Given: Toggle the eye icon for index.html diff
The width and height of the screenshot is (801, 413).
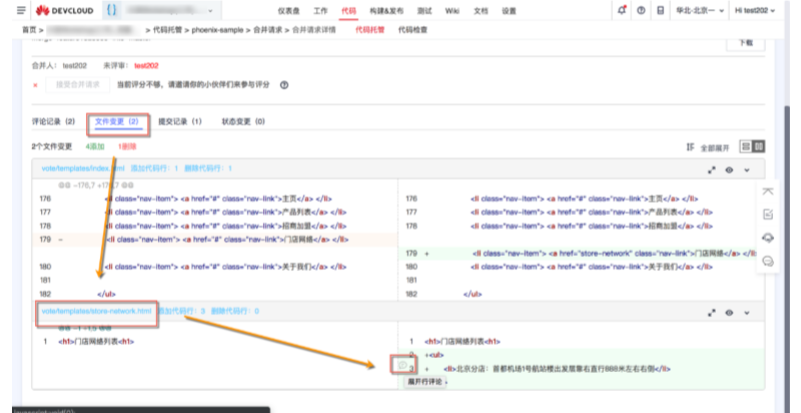Looking at the screenshot, I should (729, 170).
